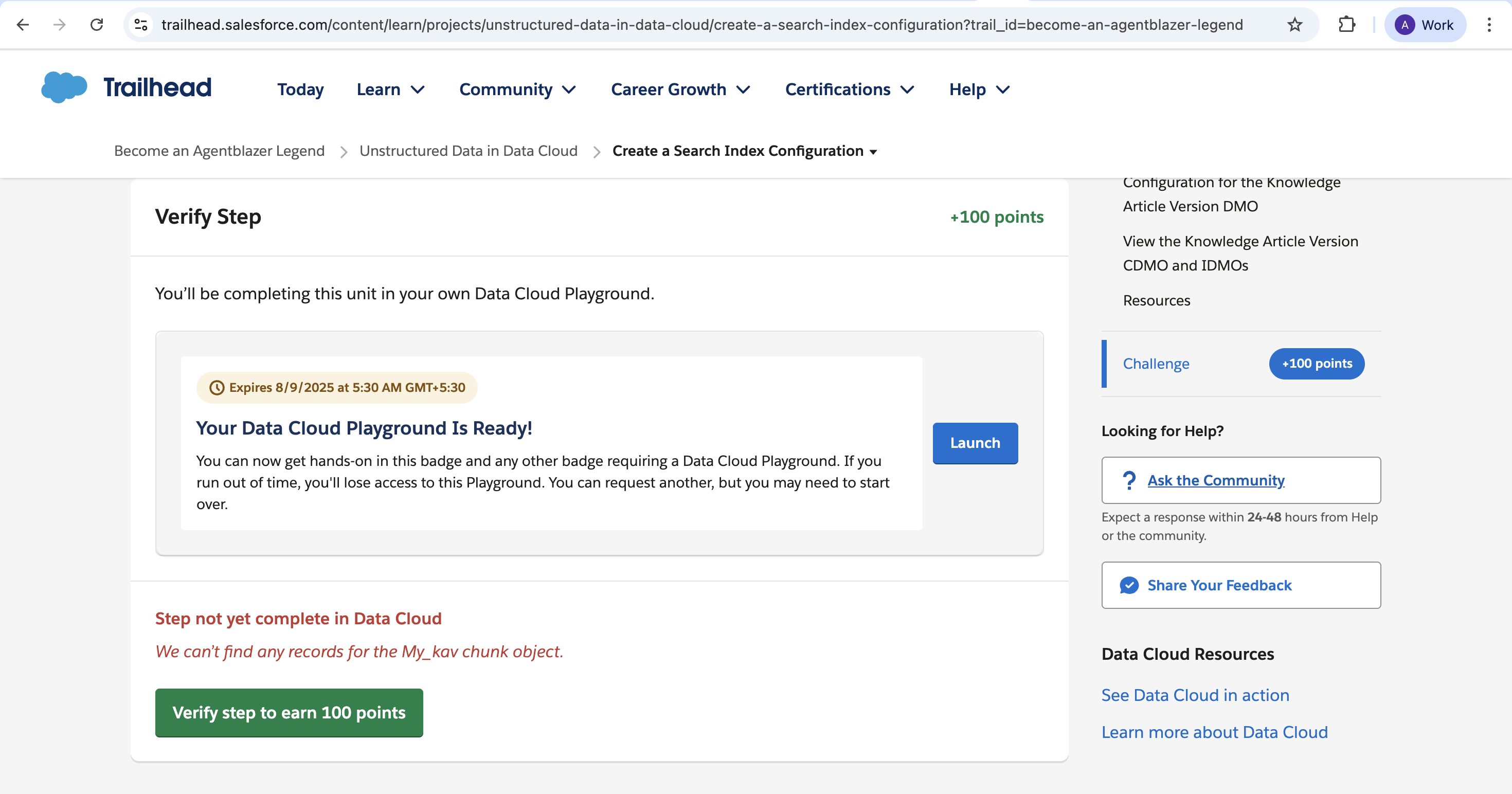
Task: Expand the Learn dropdown menu
Action: pos(390,89)
